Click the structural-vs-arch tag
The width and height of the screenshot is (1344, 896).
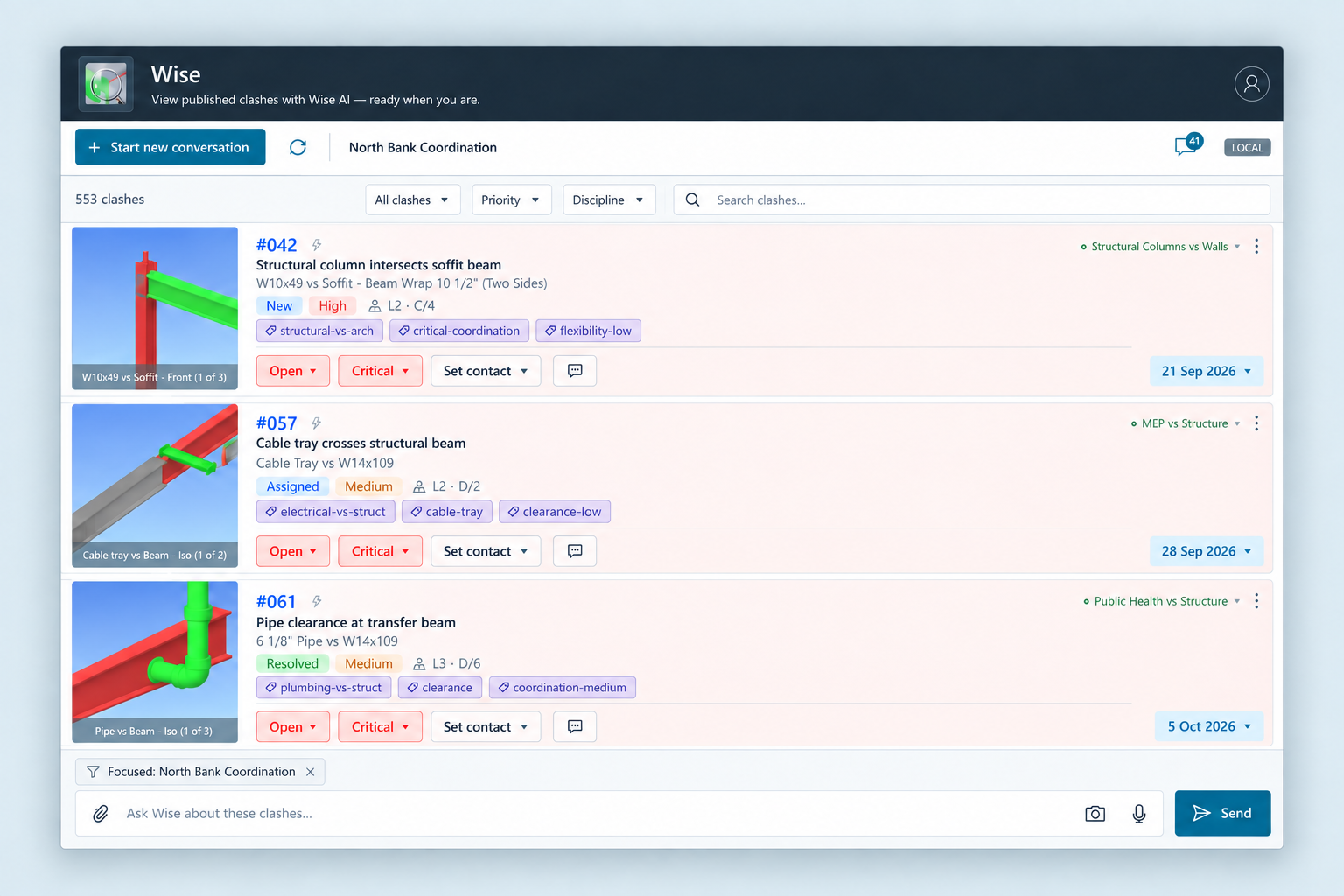pyautogui.click(x=319, y=331)
